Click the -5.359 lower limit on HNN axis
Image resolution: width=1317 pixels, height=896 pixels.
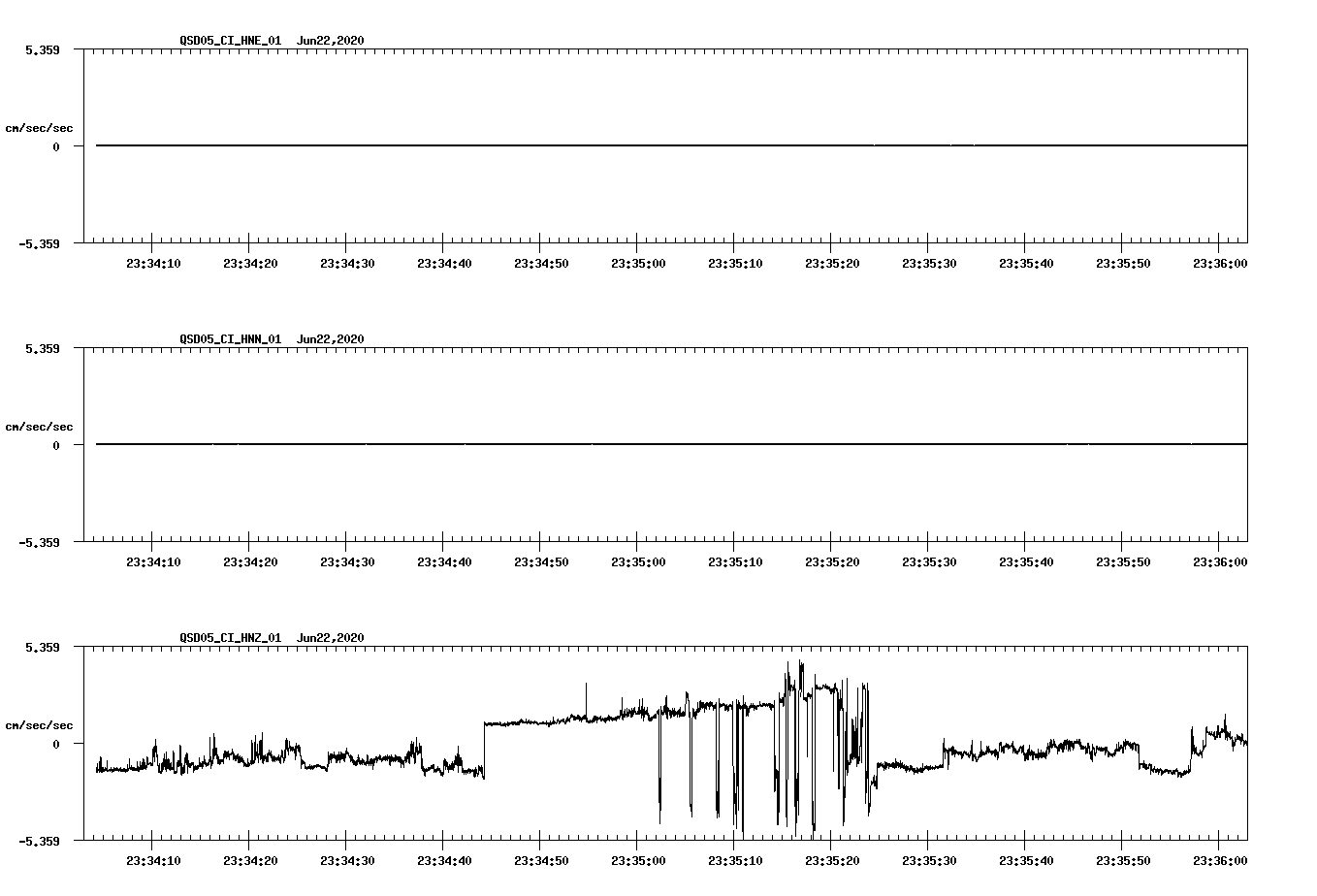(x=40, y=542)
